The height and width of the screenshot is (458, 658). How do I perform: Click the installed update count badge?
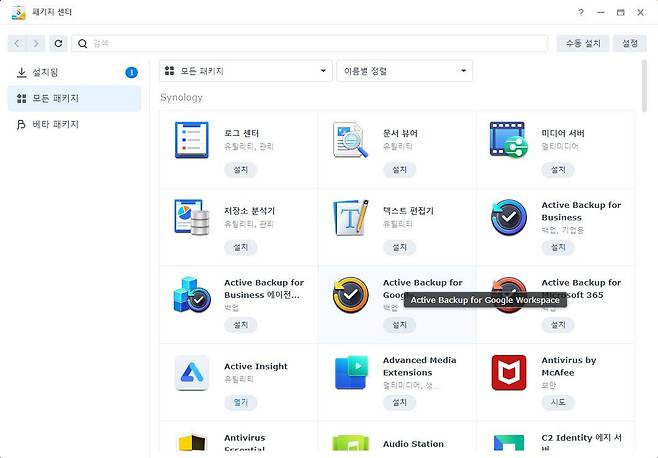click(131, 73)
